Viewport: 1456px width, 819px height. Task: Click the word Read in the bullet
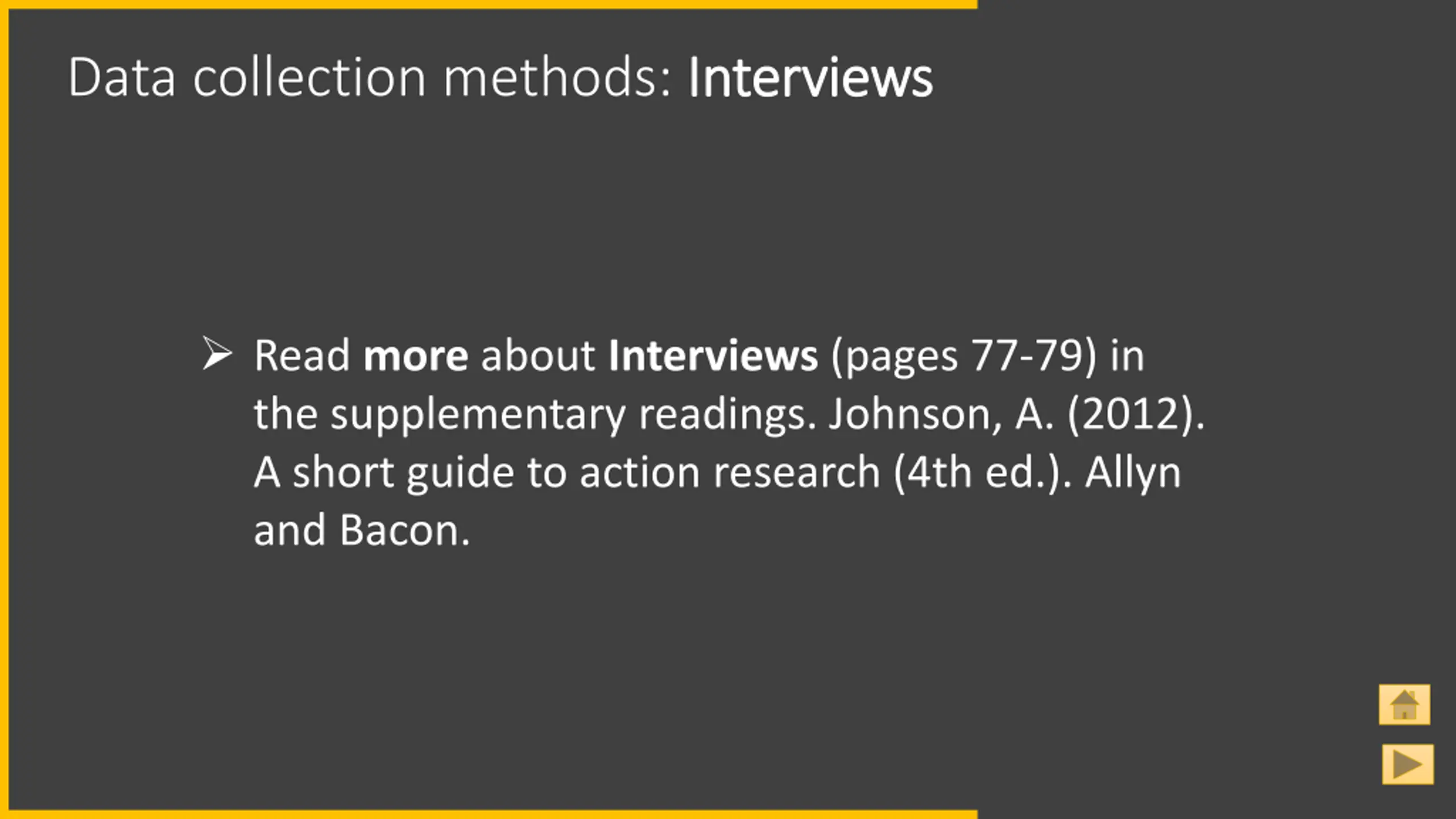point(302,355)
